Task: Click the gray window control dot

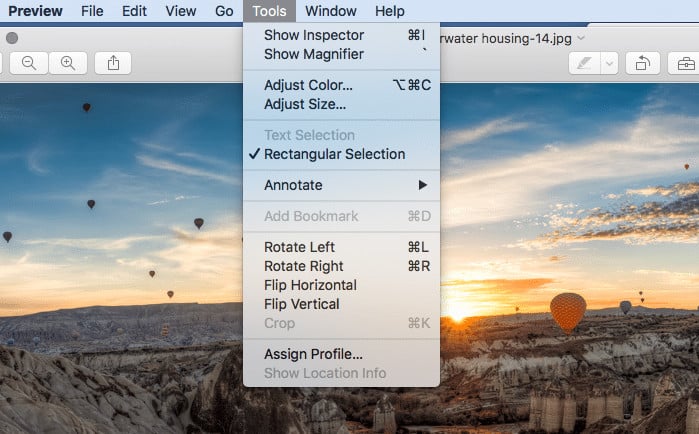Action: pyautogui.click(x=12, y=38)
